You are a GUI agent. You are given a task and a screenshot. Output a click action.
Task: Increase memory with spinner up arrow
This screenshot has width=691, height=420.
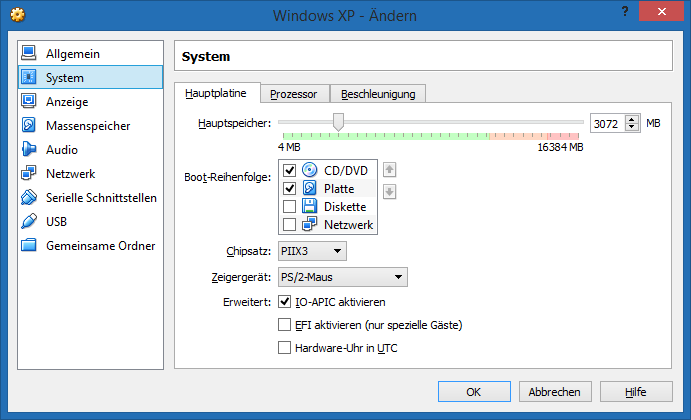(x=632, y=119)
